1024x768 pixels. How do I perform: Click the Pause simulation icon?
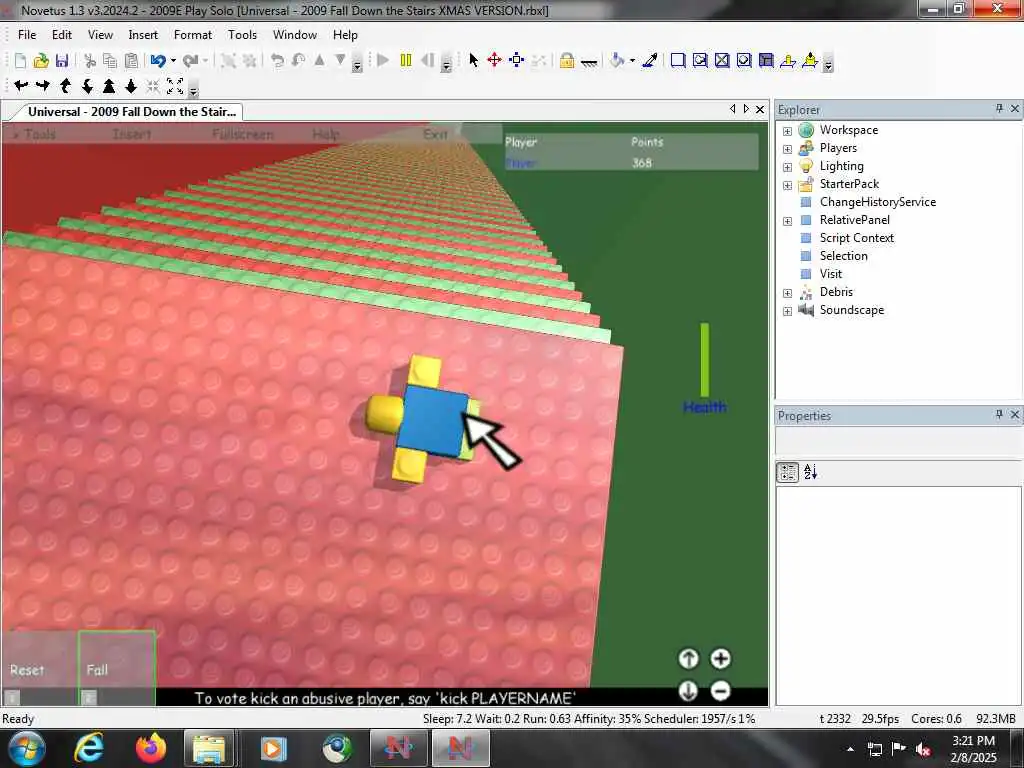click(x=406, y=61)
